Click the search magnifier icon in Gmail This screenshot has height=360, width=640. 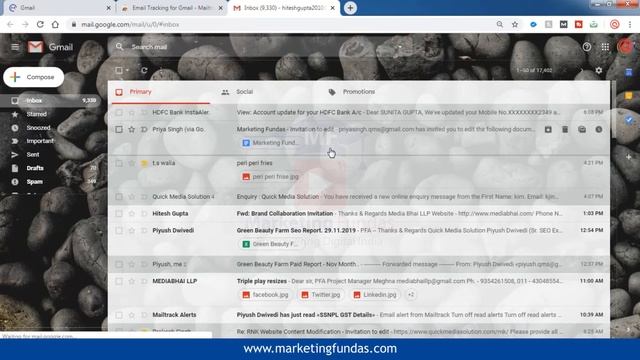click(119, 47)
